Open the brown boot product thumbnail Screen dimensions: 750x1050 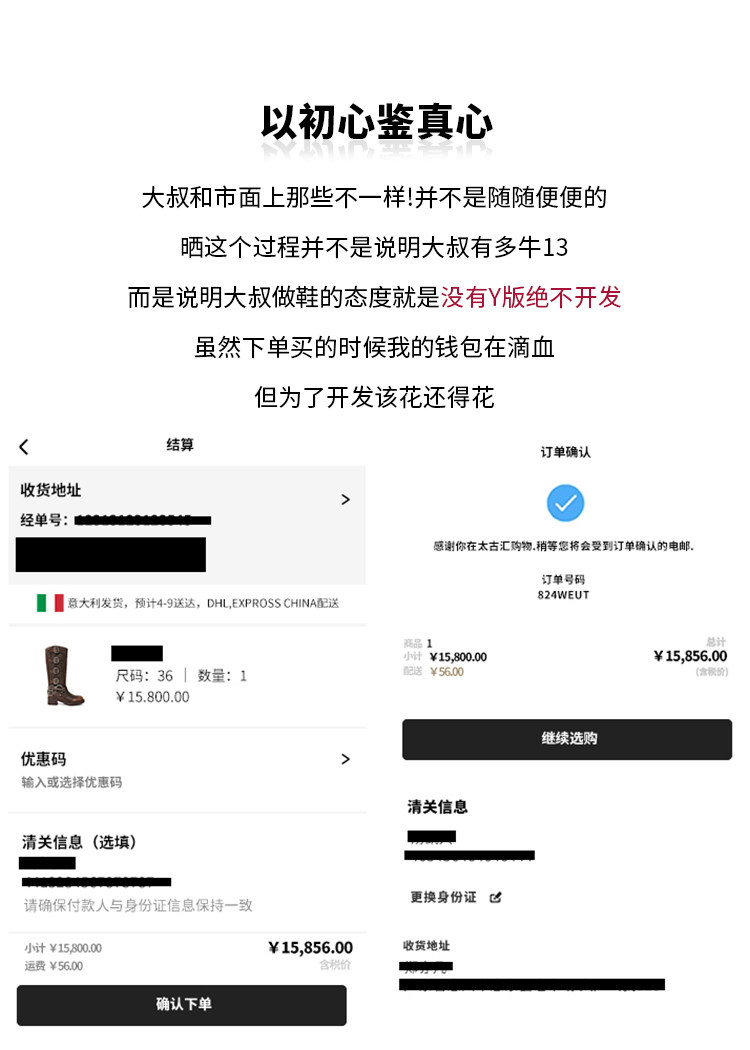[x=64, y=675]
